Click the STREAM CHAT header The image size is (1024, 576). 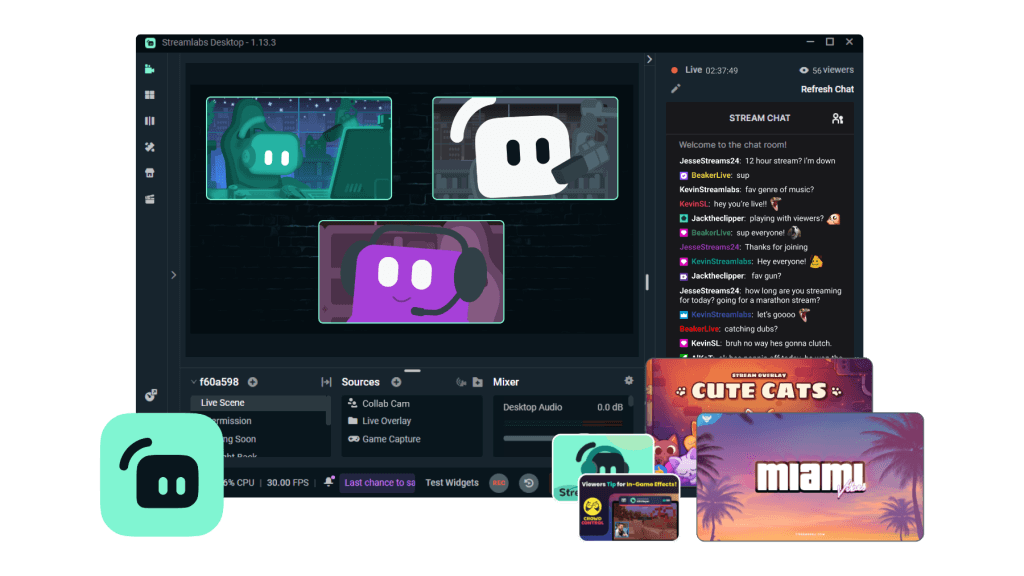click(760, 118)
